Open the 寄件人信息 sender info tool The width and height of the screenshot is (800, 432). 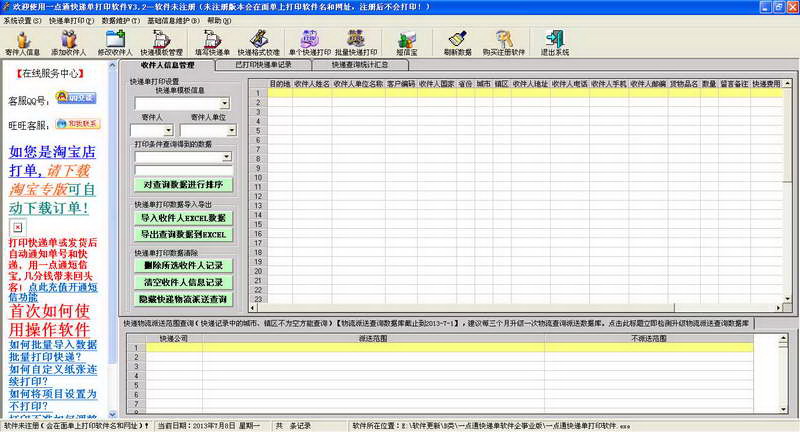[x=22, y=43]
